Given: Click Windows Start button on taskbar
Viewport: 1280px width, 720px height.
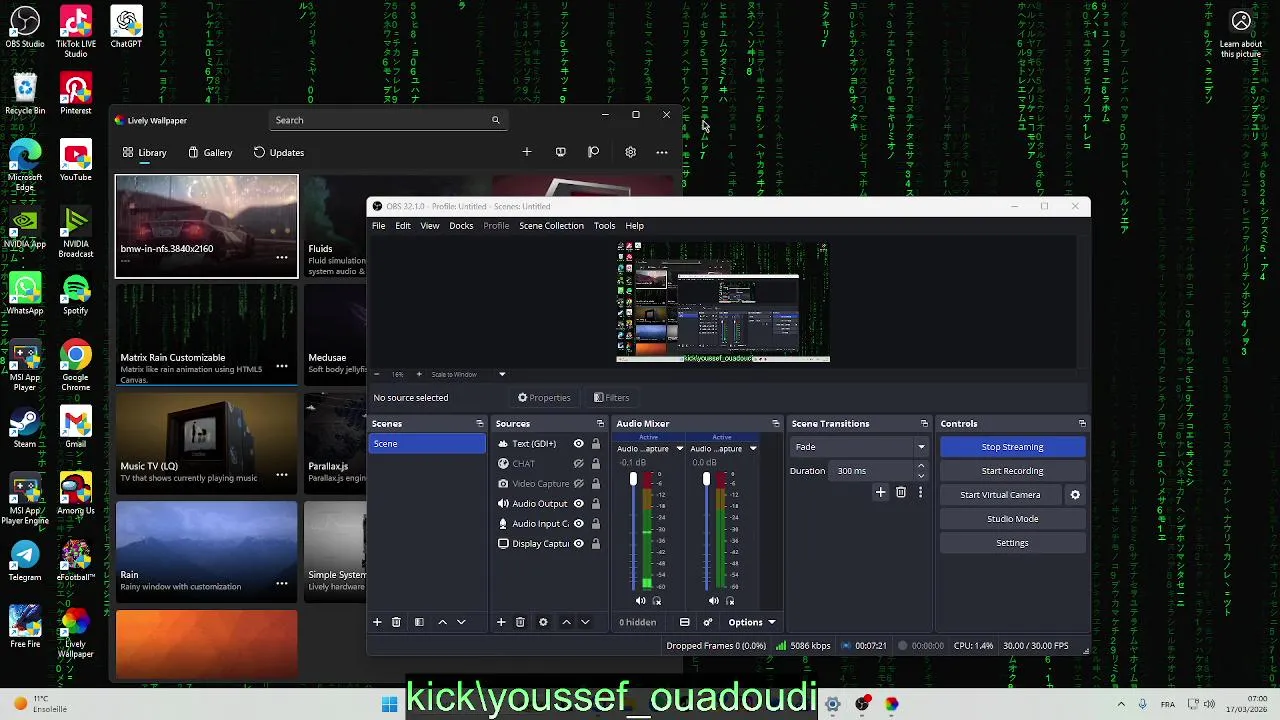Looking at the screenshot, I should click(x=389, y=704).
